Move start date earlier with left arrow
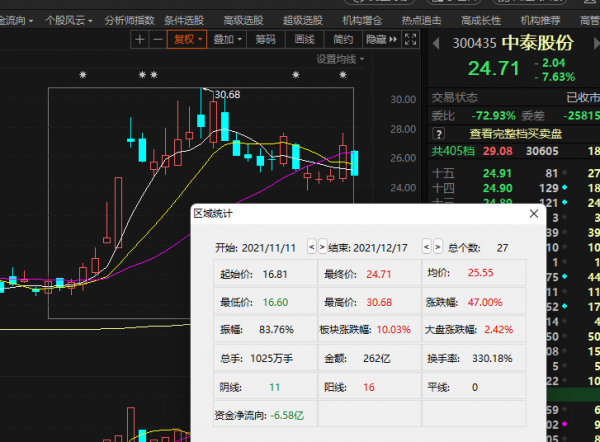The width and height of the screenshot is (600, 442). [x=311, y=247]
